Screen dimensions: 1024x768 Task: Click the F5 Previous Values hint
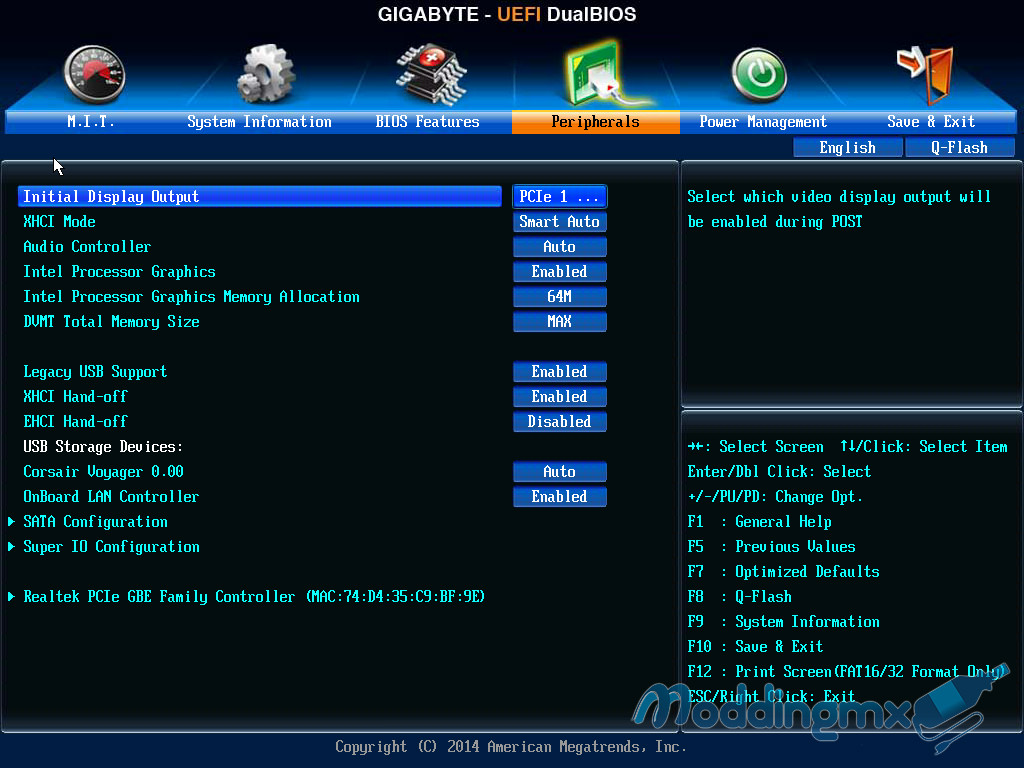[x=771, y=547]
